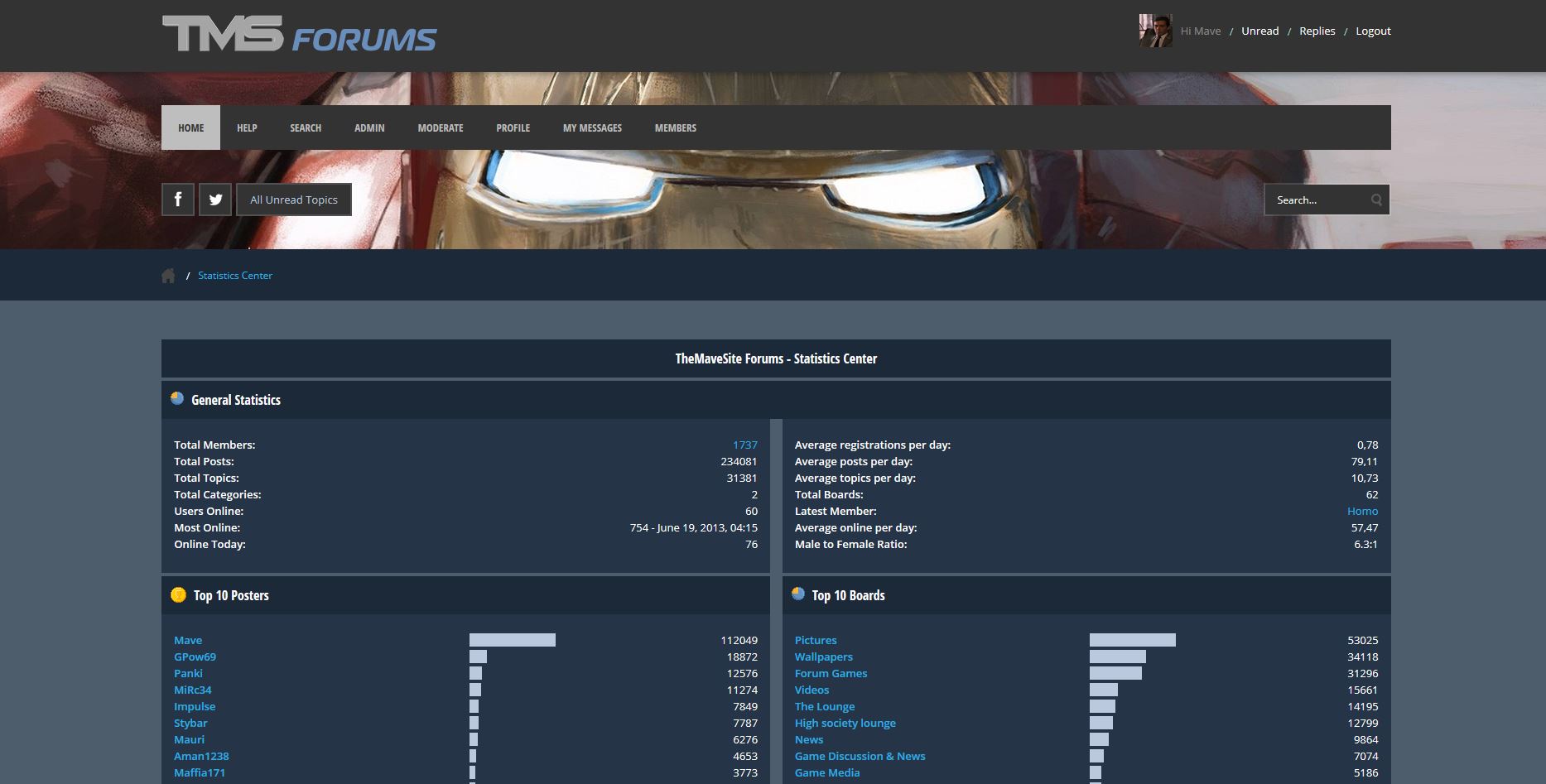This screenshot has width=1546, height=784.
Task: Open the News board link
Action: 809,739
